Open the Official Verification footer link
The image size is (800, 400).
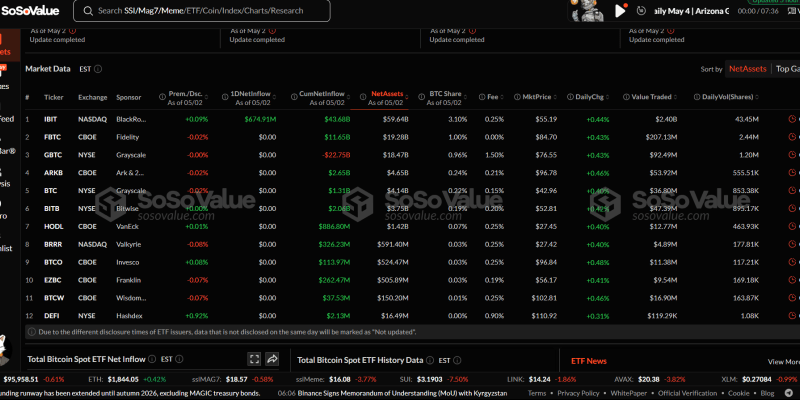[x=688, y=393]
